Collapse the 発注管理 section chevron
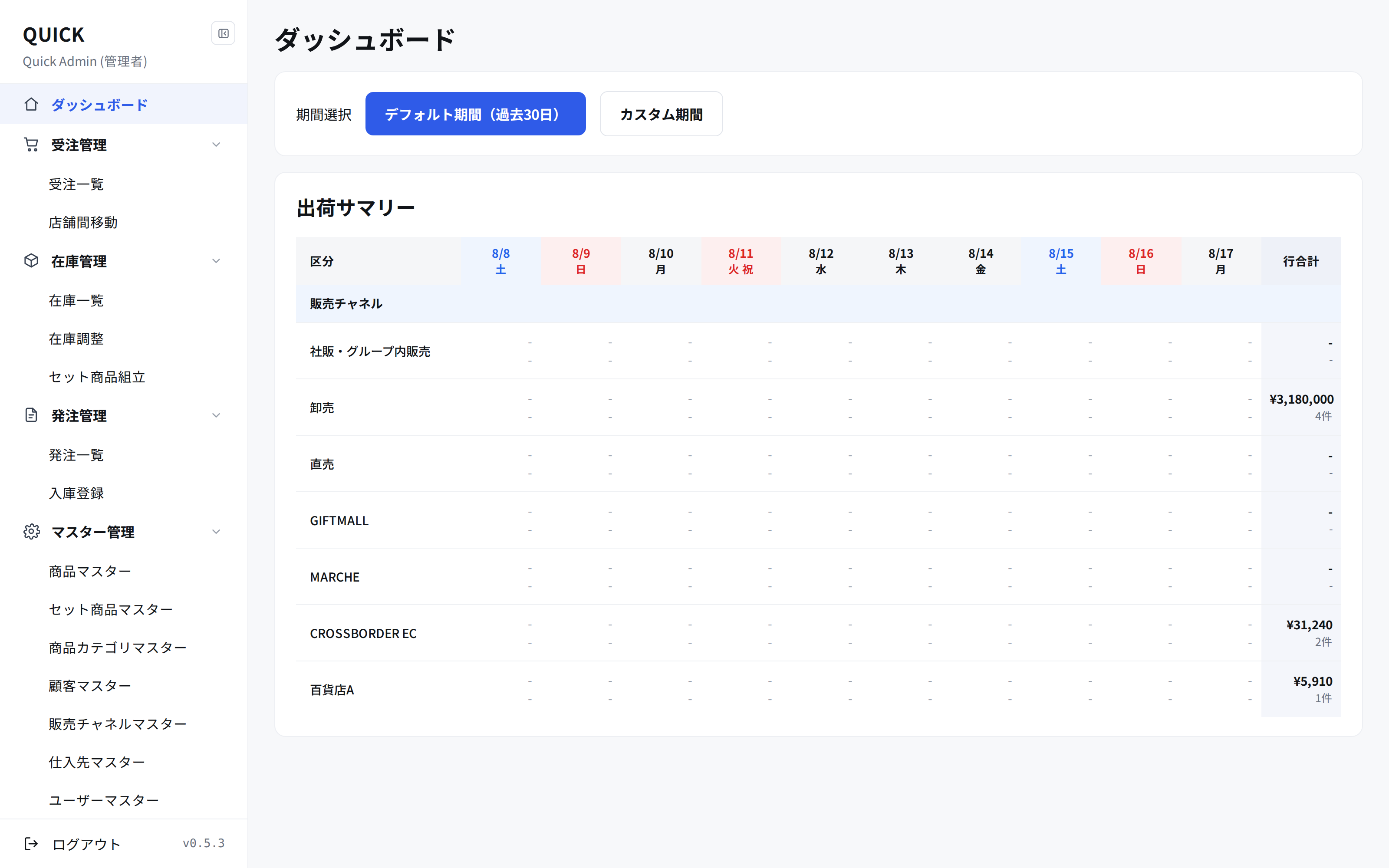 [x=216, y=415]
